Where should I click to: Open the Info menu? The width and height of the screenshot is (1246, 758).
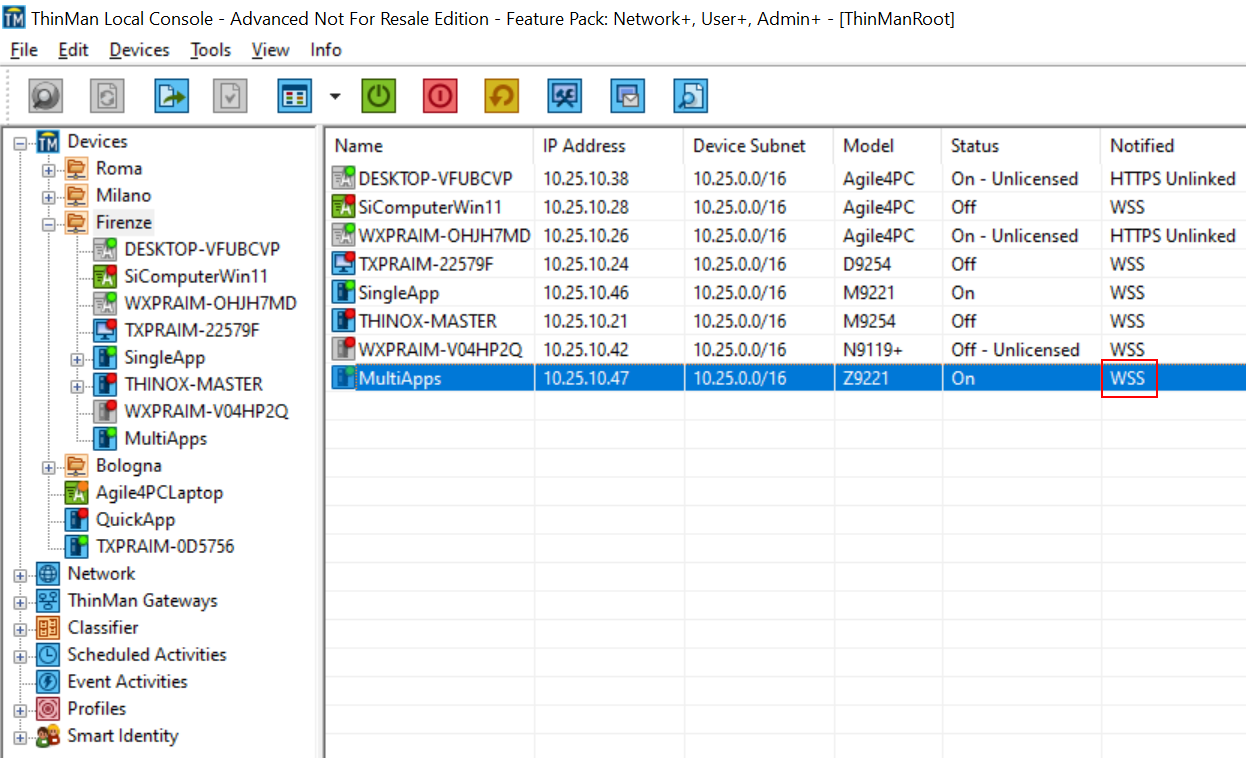(x=326, y=50)
